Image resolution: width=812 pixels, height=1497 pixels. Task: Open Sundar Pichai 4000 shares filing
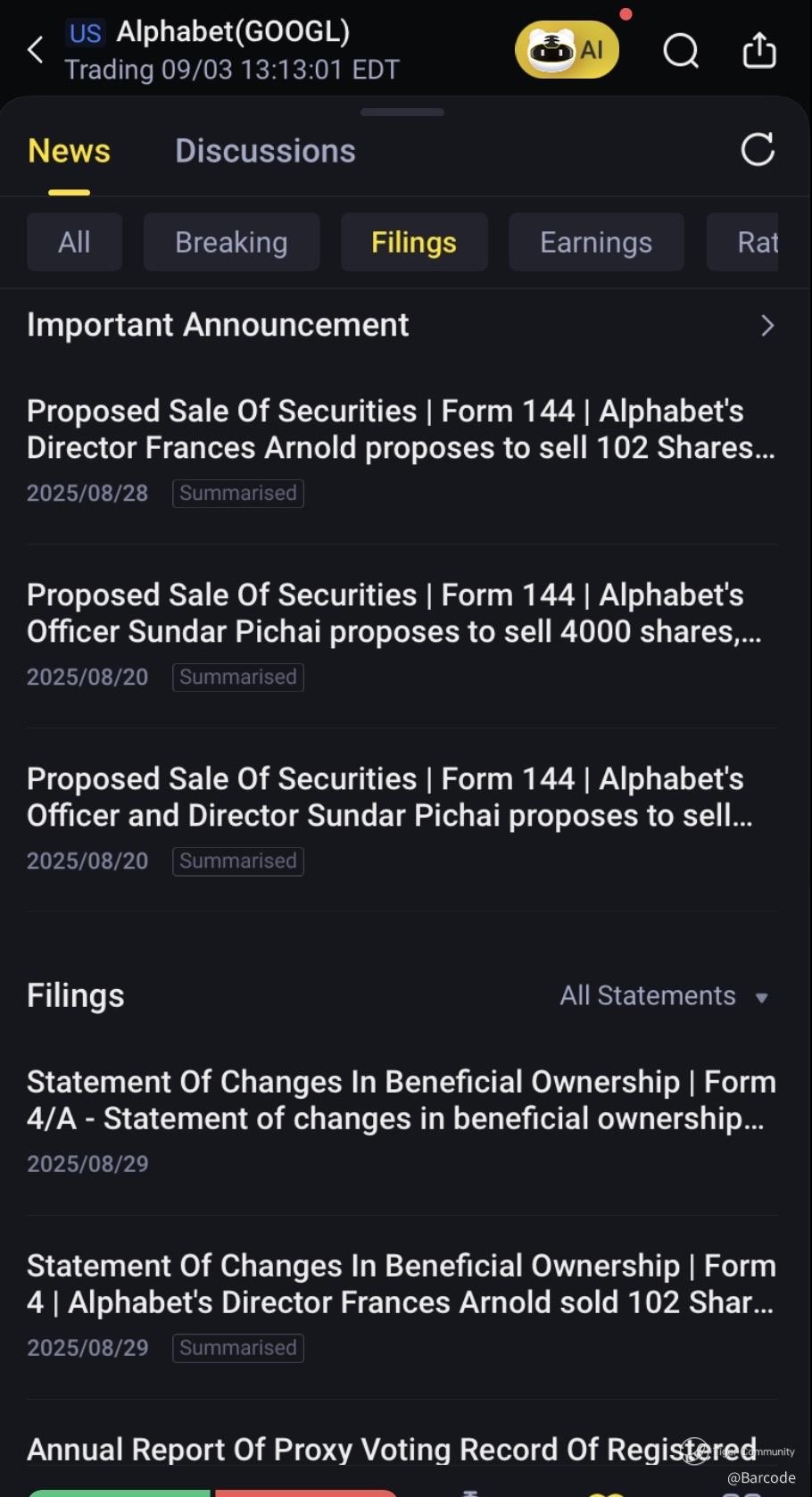click(394, 613)
